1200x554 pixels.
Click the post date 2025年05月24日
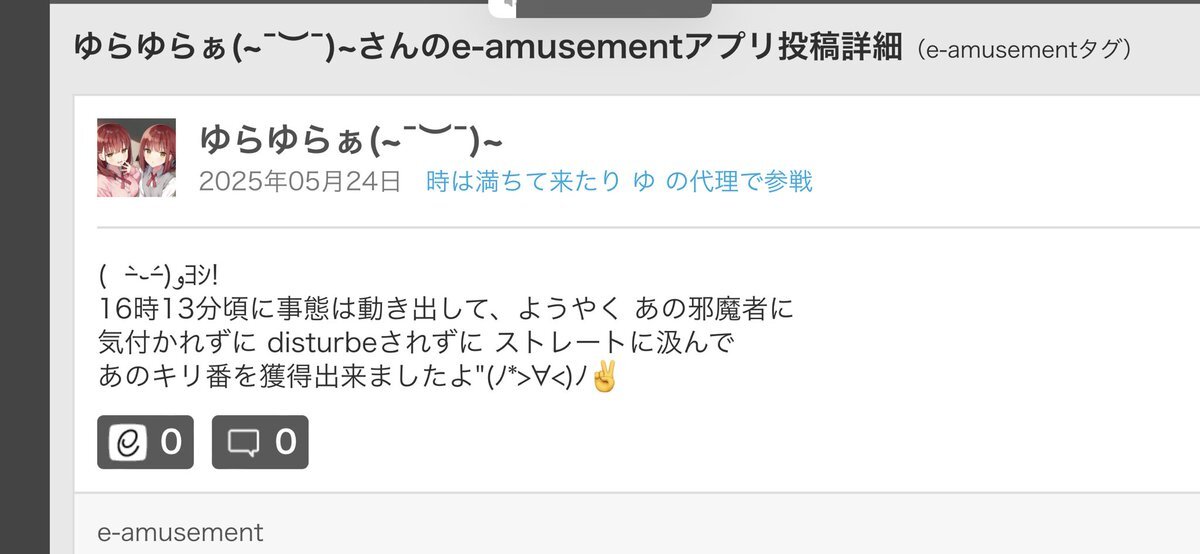(x=300, y=181)
